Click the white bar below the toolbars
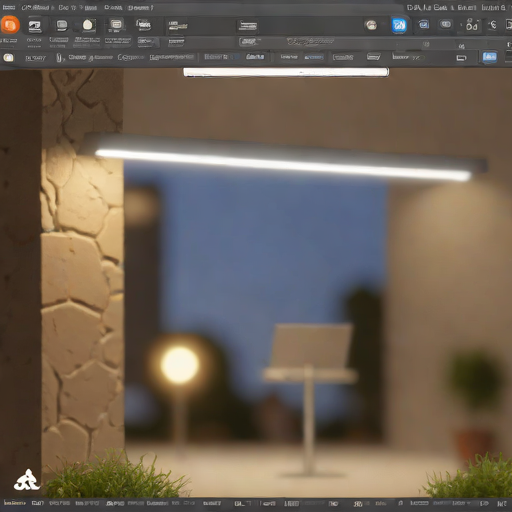Viewport: 512px width, 512px height. tap(286, 72)
